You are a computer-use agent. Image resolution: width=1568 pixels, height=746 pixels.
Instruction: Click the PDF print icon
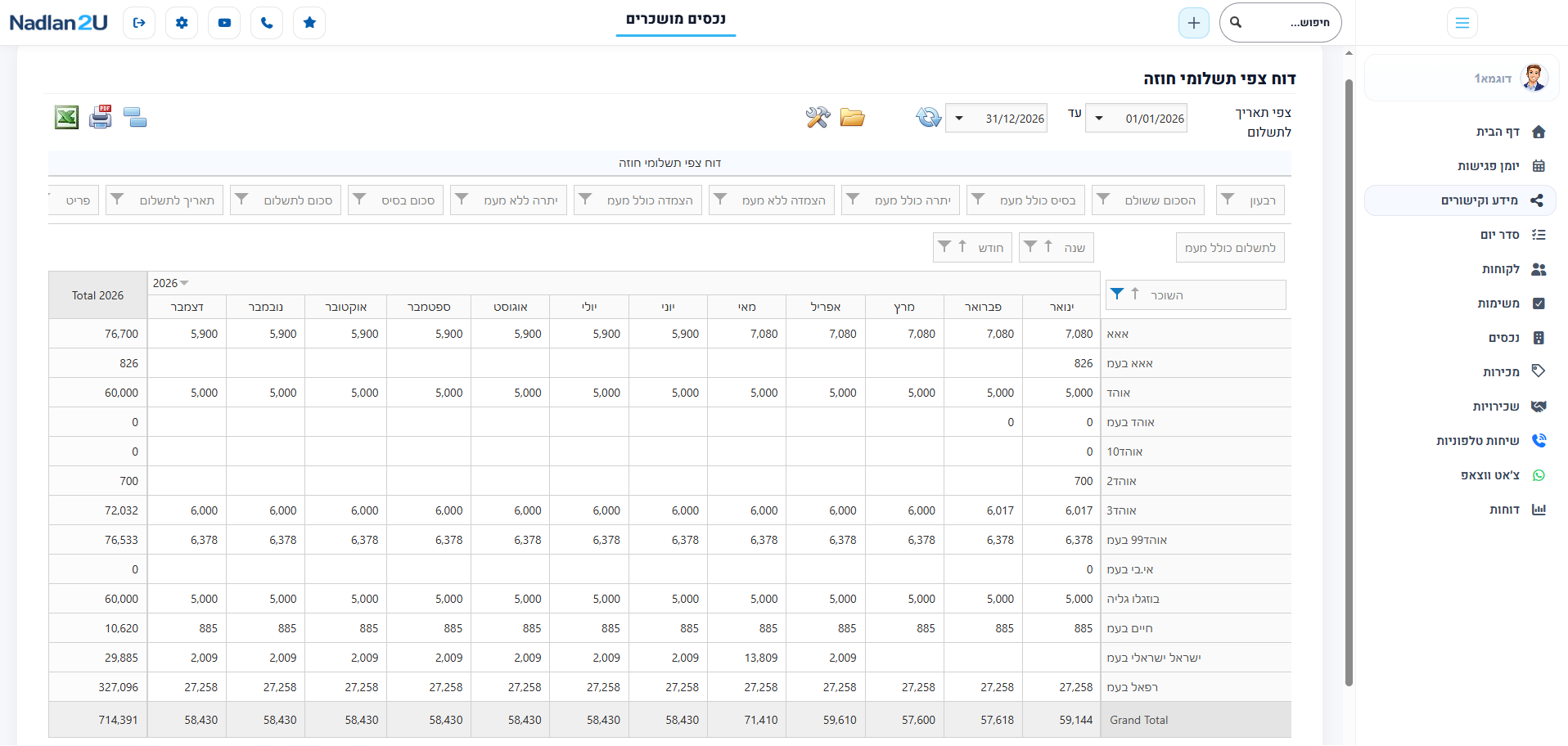coord(101,117)
